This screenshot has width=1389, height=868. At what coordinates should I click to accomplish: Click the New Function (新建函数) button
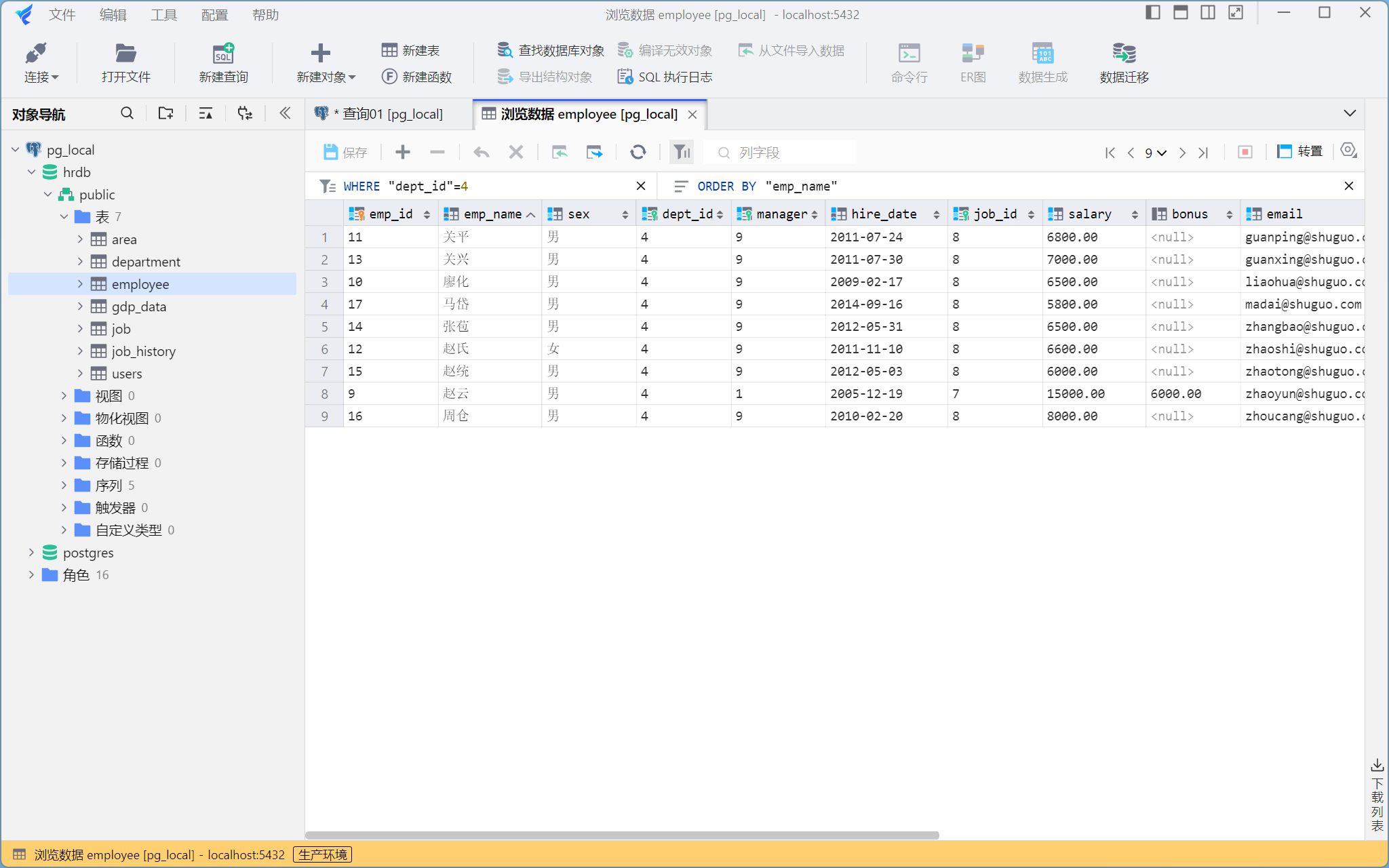(x=416, y=77)
